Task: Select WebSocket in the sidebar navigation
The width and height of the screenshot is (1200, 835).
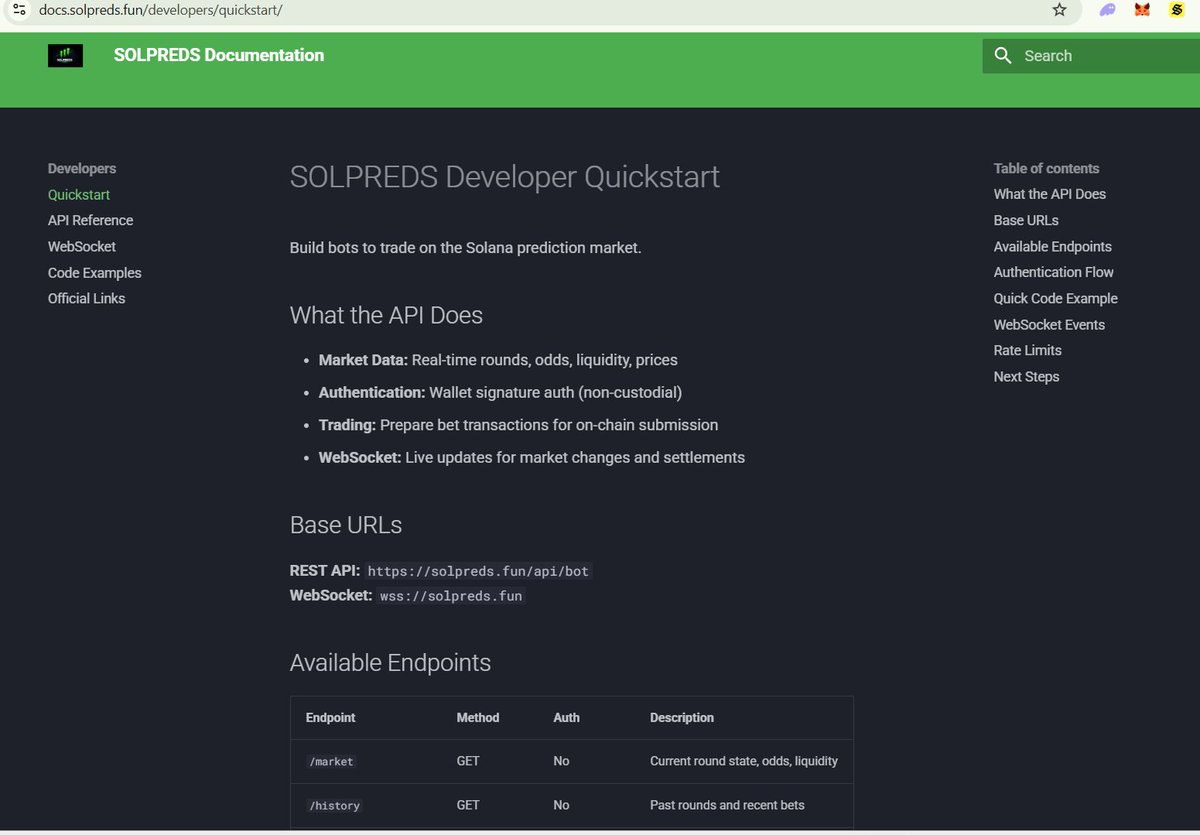Action: coord(81,246)
